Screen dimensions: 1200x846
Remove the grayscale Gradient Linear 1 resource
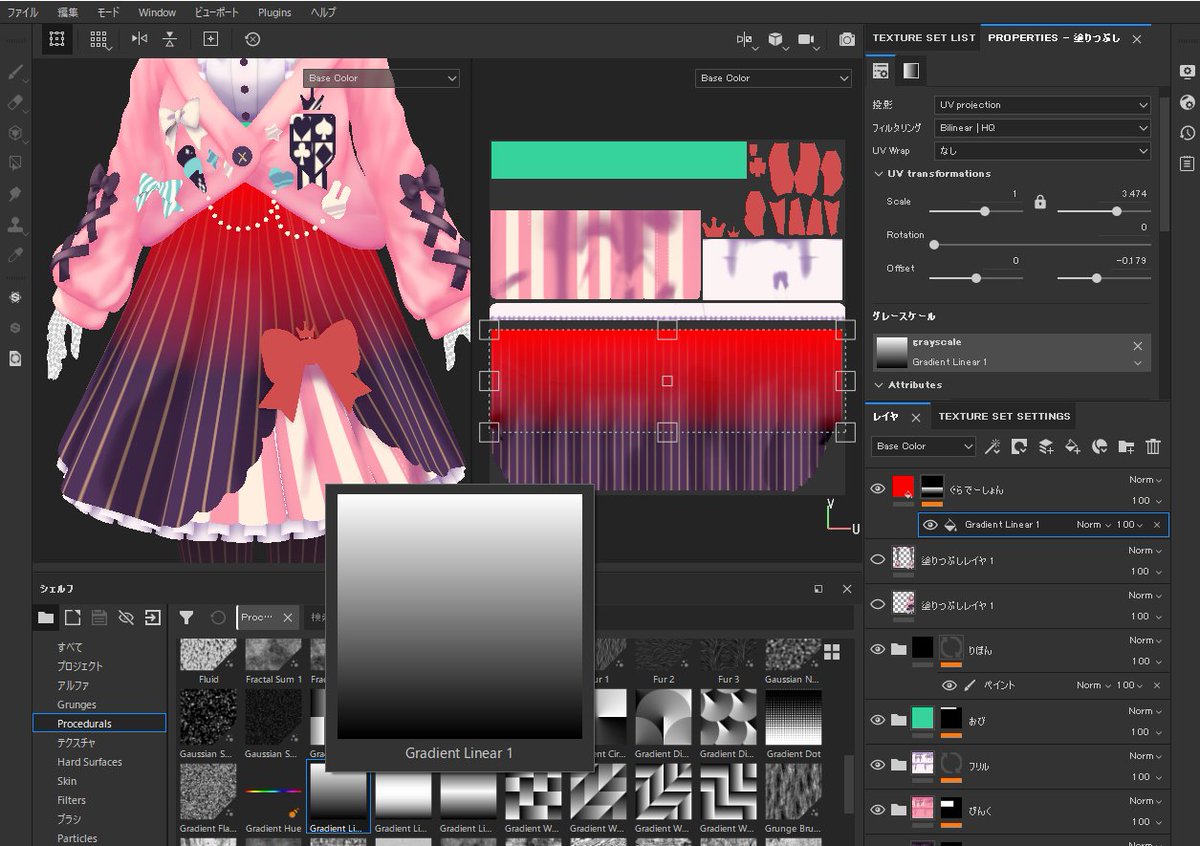coord(1137,345)
